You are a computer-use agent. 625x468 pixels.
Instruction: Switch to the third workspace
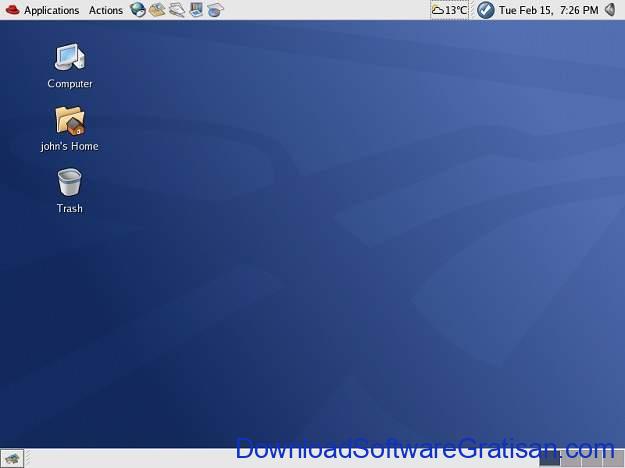click(x=592, y=458)
